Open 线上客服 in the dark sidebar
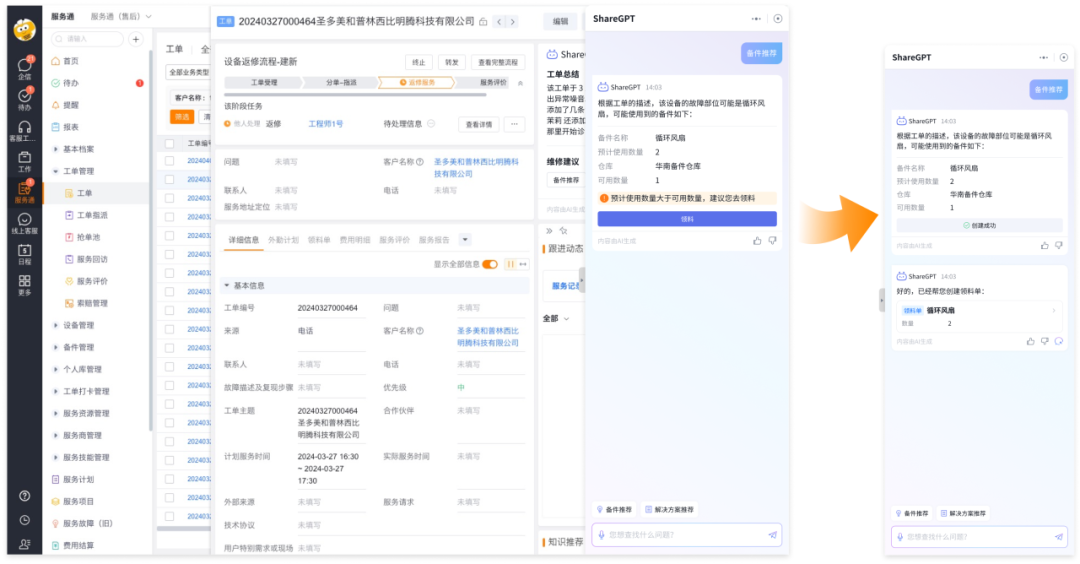Viewport: 1080px width, 564px height. (x=24, y=223)
